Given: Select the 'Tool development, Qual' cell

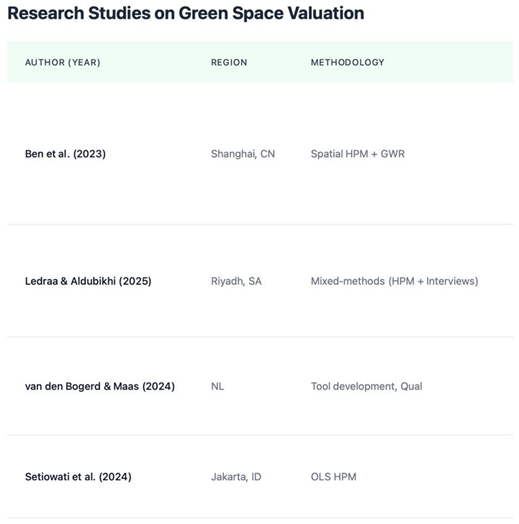Looking at the screenshot, I should pyautogui.click(x=367, y=386).
